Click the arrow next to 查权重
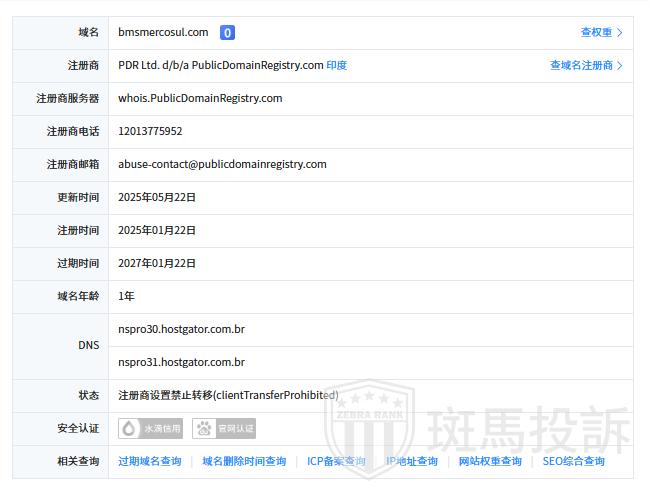 tap(620, 33)
